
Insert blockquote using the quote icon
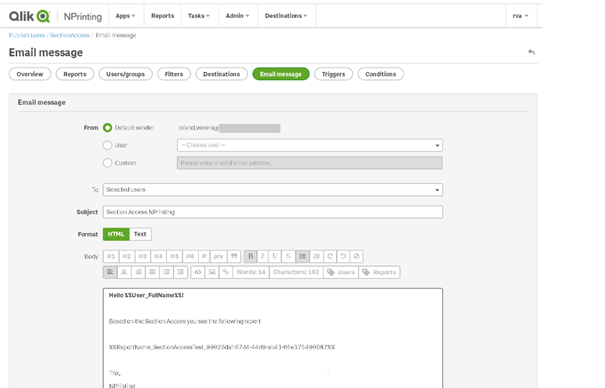234,256
